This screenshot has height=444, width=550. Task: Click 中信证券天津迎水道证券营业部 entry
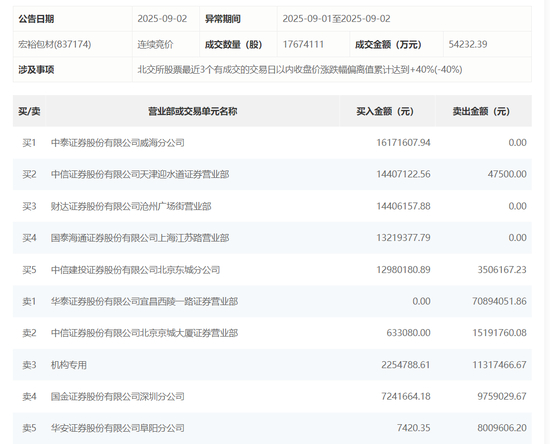[x=140, y=174]
